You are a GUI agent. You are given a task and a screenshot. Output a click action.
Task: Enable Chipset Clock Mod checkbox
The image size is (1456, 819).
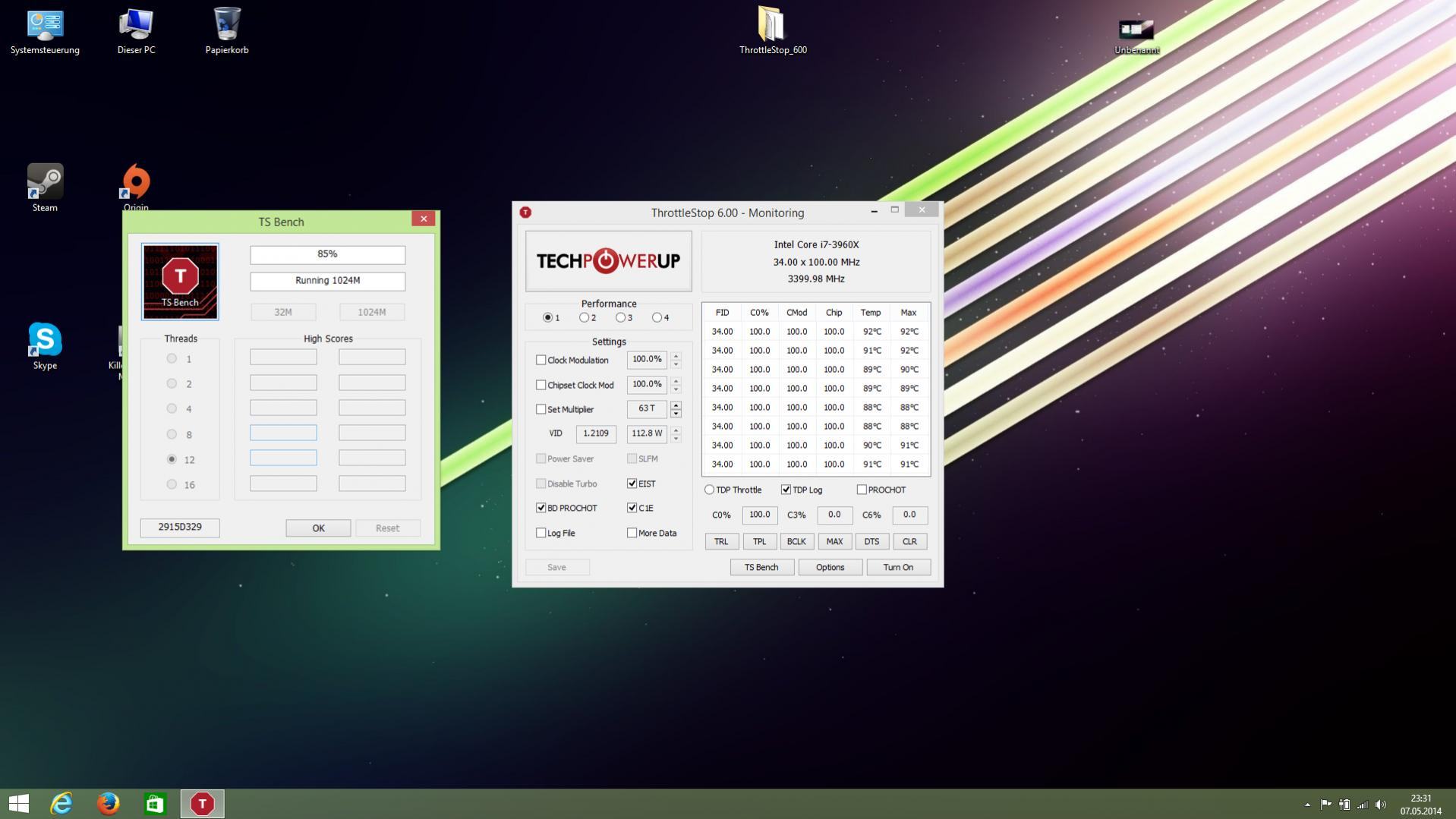coord(541,385)
